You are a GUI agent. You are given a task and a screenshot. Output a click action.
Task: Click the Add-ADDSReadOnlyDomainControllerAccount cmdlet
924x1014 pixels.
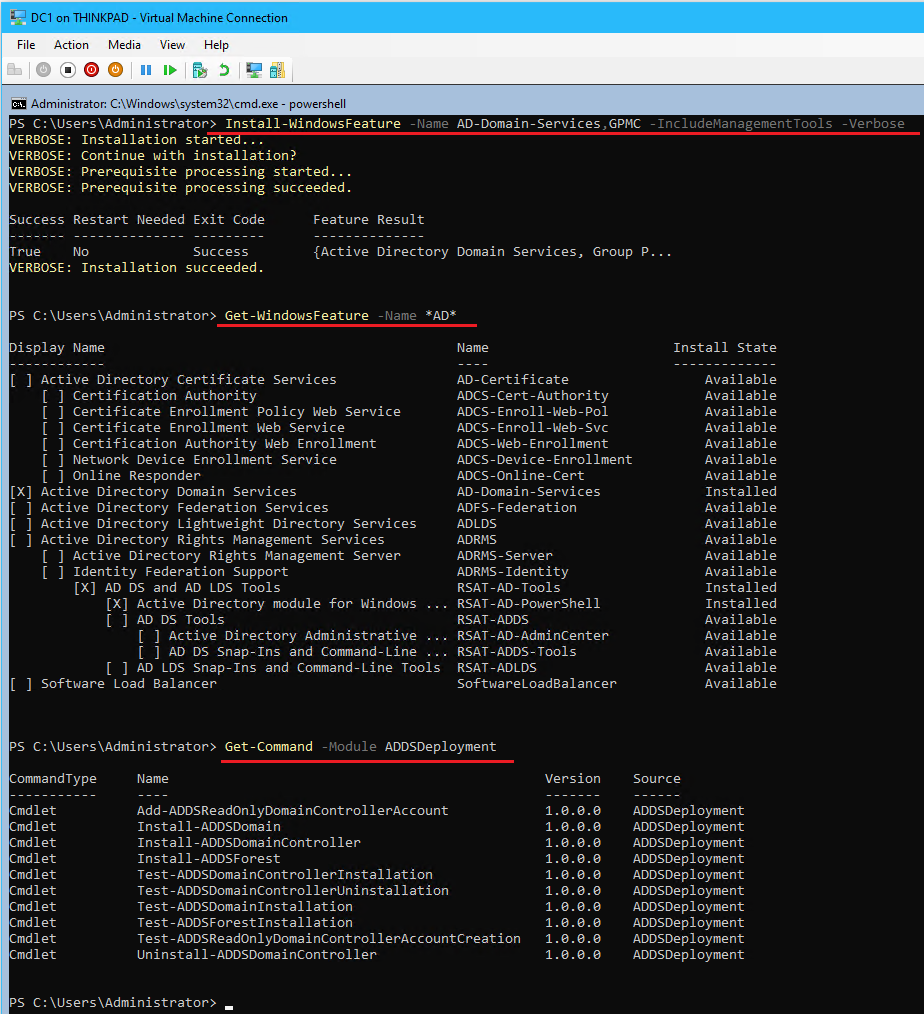(x=293, y=811)
